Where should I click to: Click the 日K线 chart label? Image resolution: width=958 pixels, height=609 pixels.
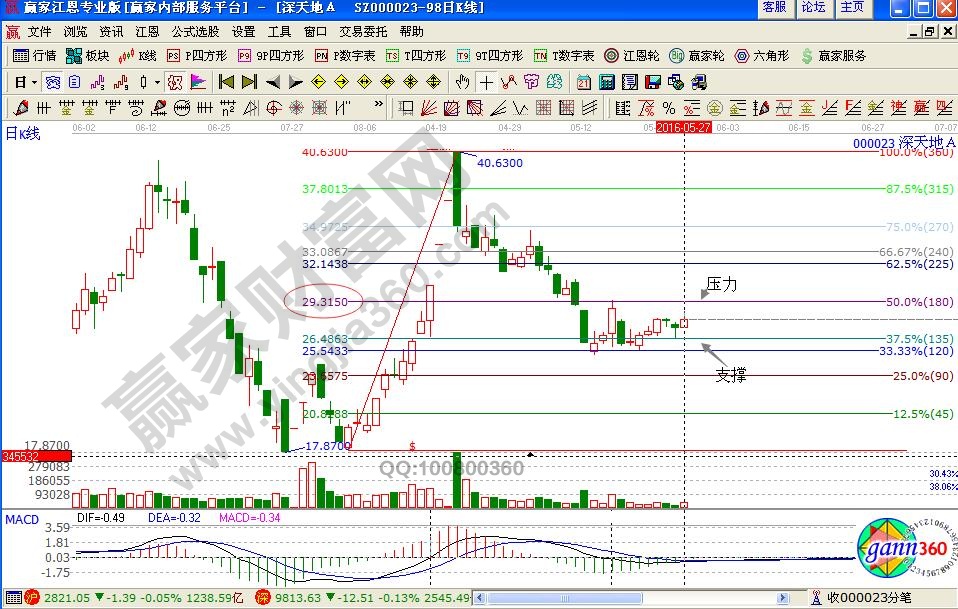tap(23, 134)
